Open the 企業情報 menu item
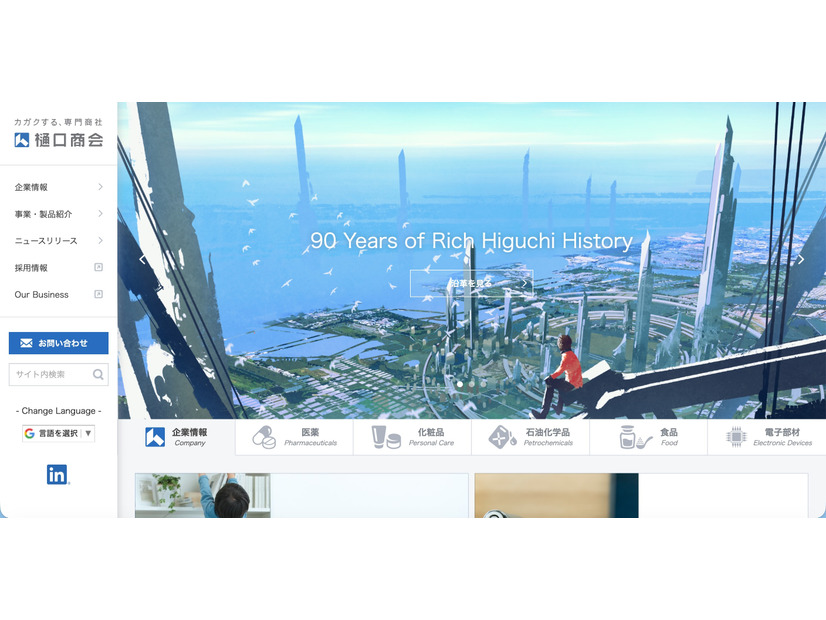826x620 pixels. pyautogui.click(x=58, y=187)
